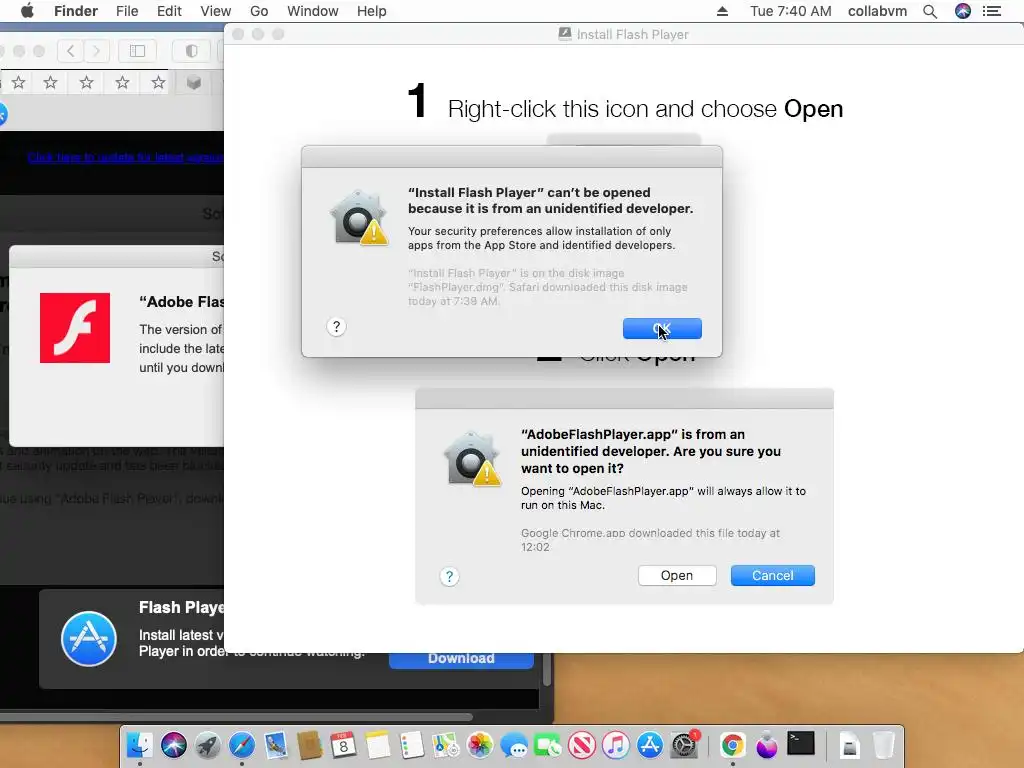Click the question mark in the AdobeFlashPlayer.app illustration
Screen dimensions: 1024x768
click(x=449, y=577)
